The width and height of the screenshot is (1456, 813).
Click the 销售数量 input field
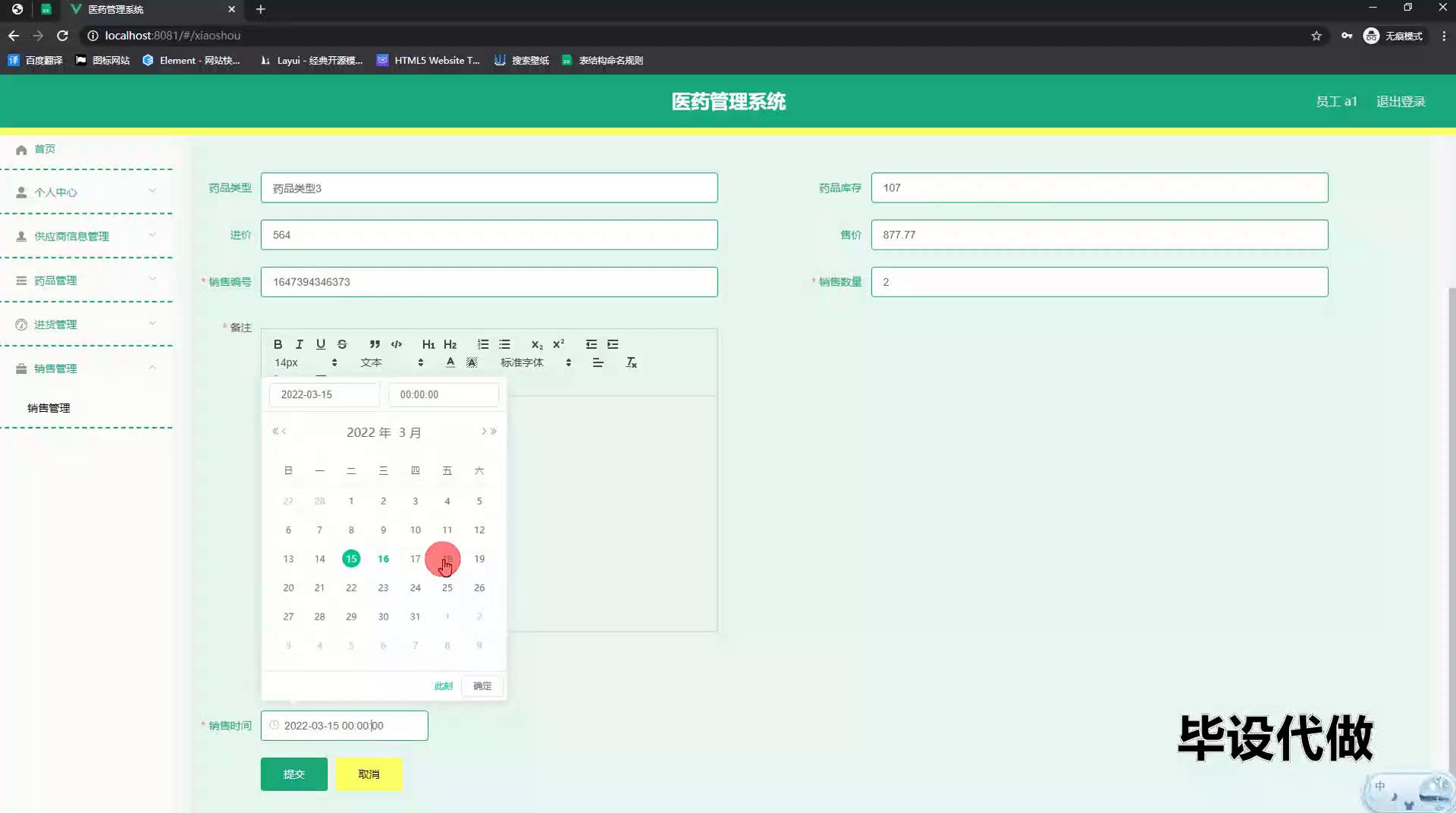tap(1099, 282)
